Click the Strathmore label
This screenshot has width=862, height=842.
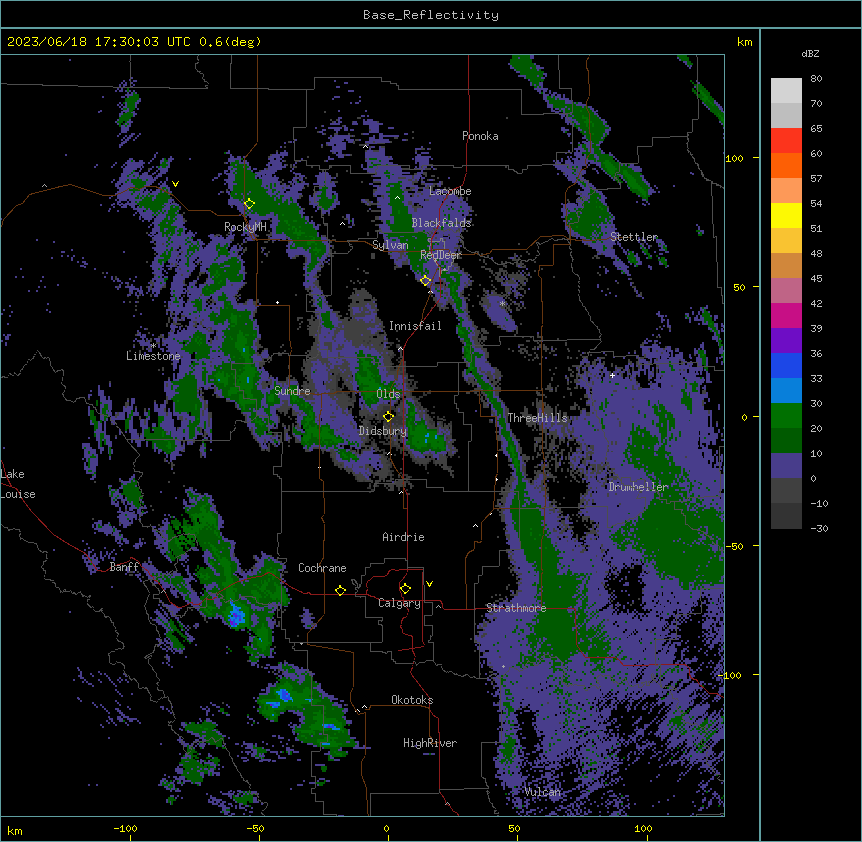(516, 608)
